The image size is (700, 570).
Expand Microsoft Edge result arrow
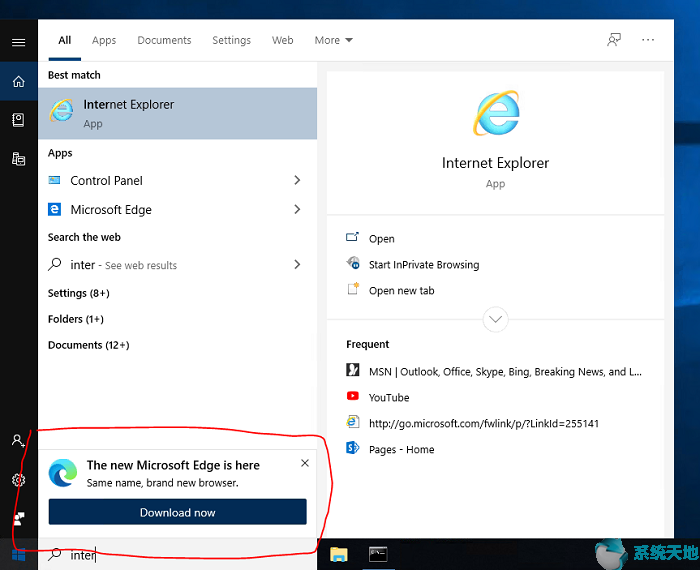point(297,209)
